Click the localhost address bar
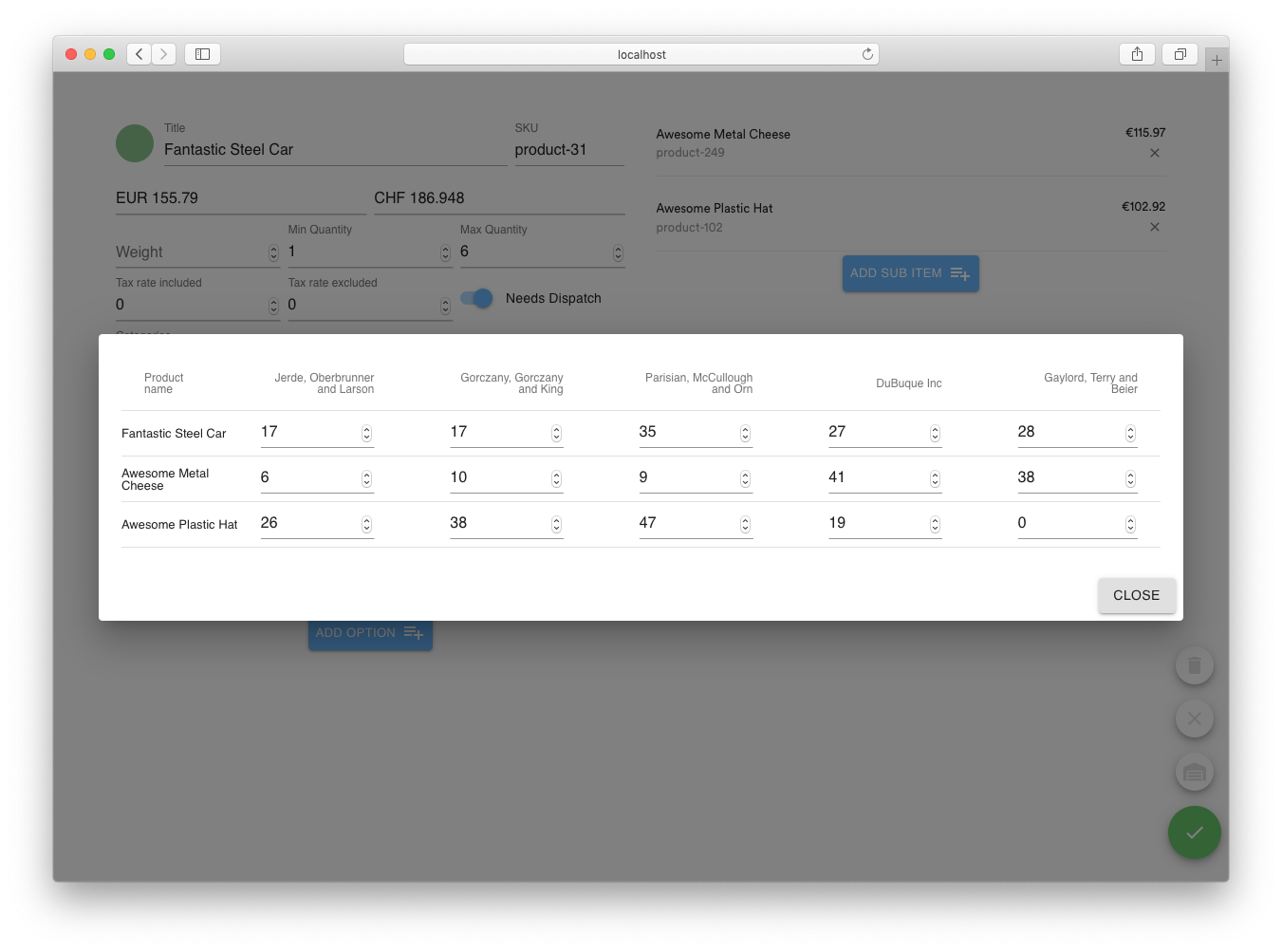The image size is (1282, 952). (x=641, y=54)
